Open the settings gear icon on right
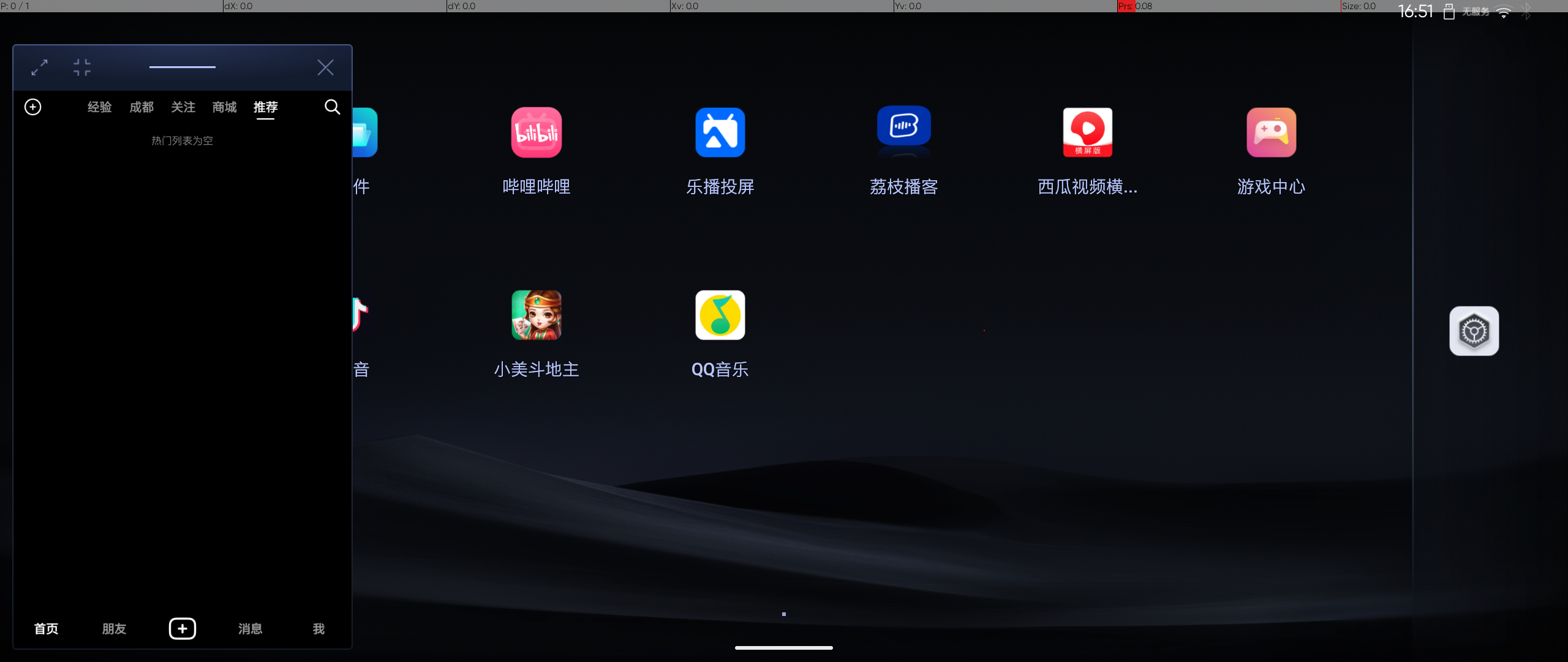1568x662 pixels. (1474, 331)
